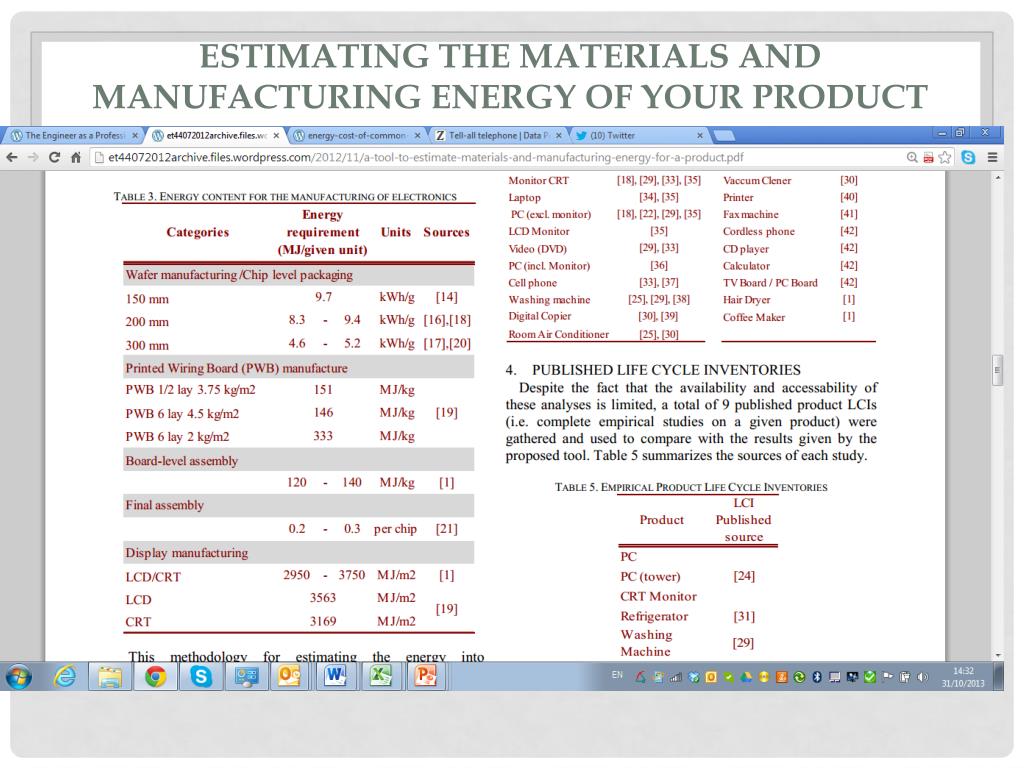
Task: Open the Chrome home page button
Action: pyautogui.click(x=76, y=157)
